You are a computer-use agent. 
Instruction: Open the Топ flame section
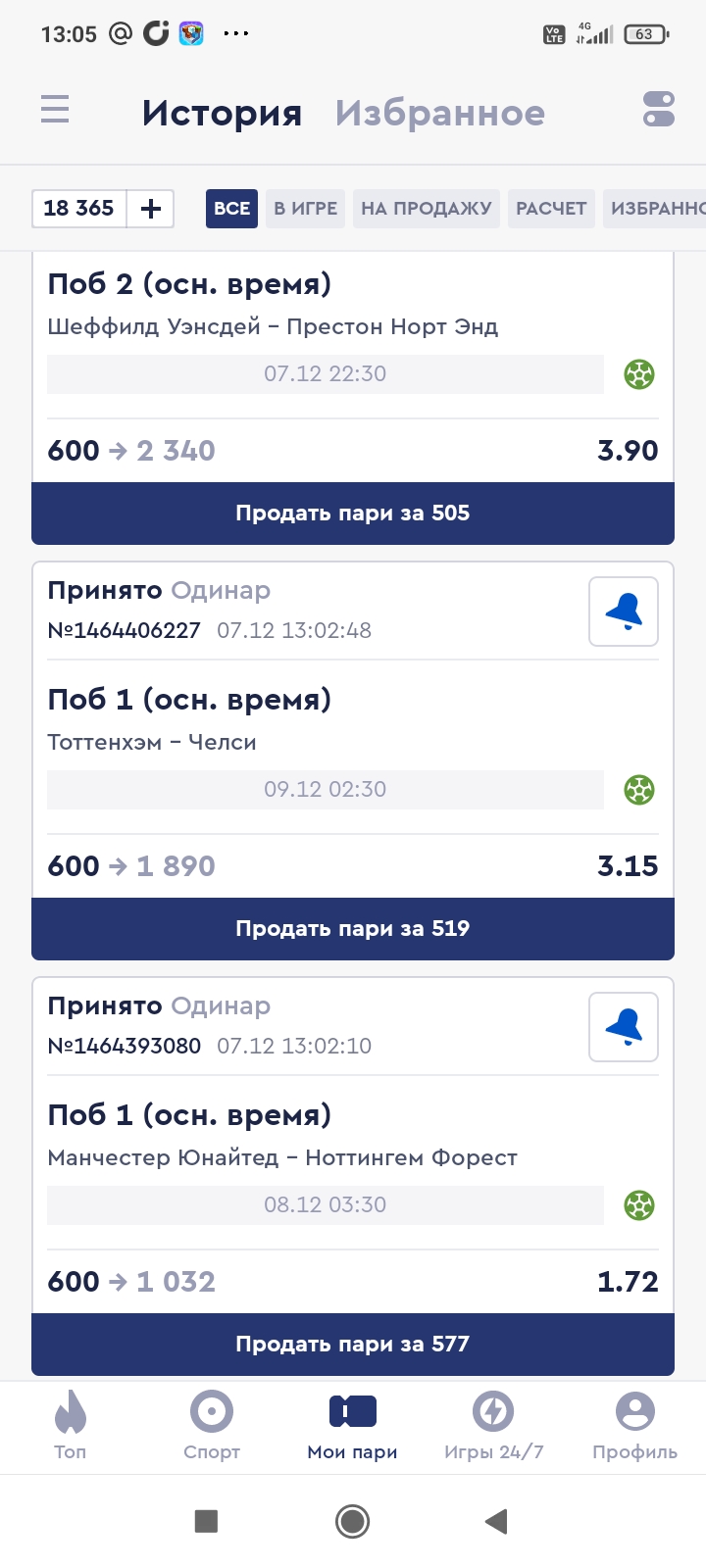(71, 1426)
